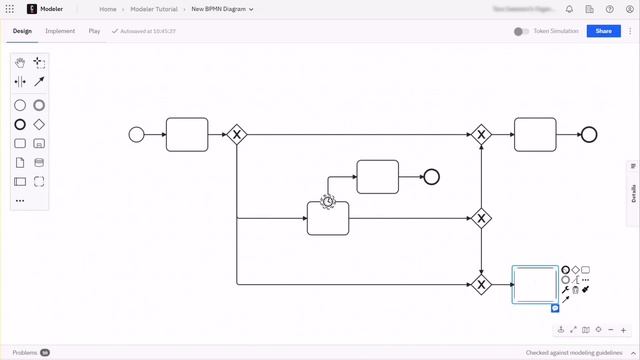Pick the group dashed box from palette
Screen dimensions: 640x360
39,182
